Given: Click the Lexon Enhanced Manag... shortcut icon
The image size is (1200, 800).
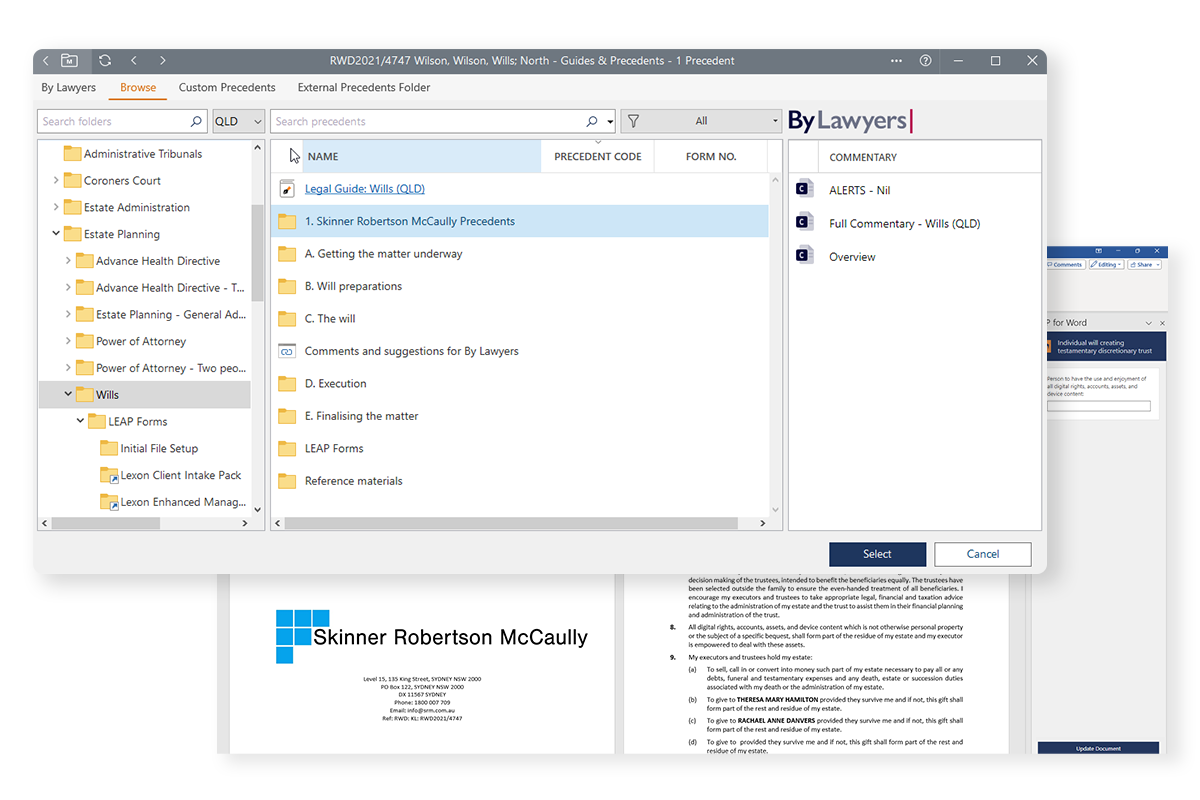Looking at the screenshot, I should click(x=109, y=503).
